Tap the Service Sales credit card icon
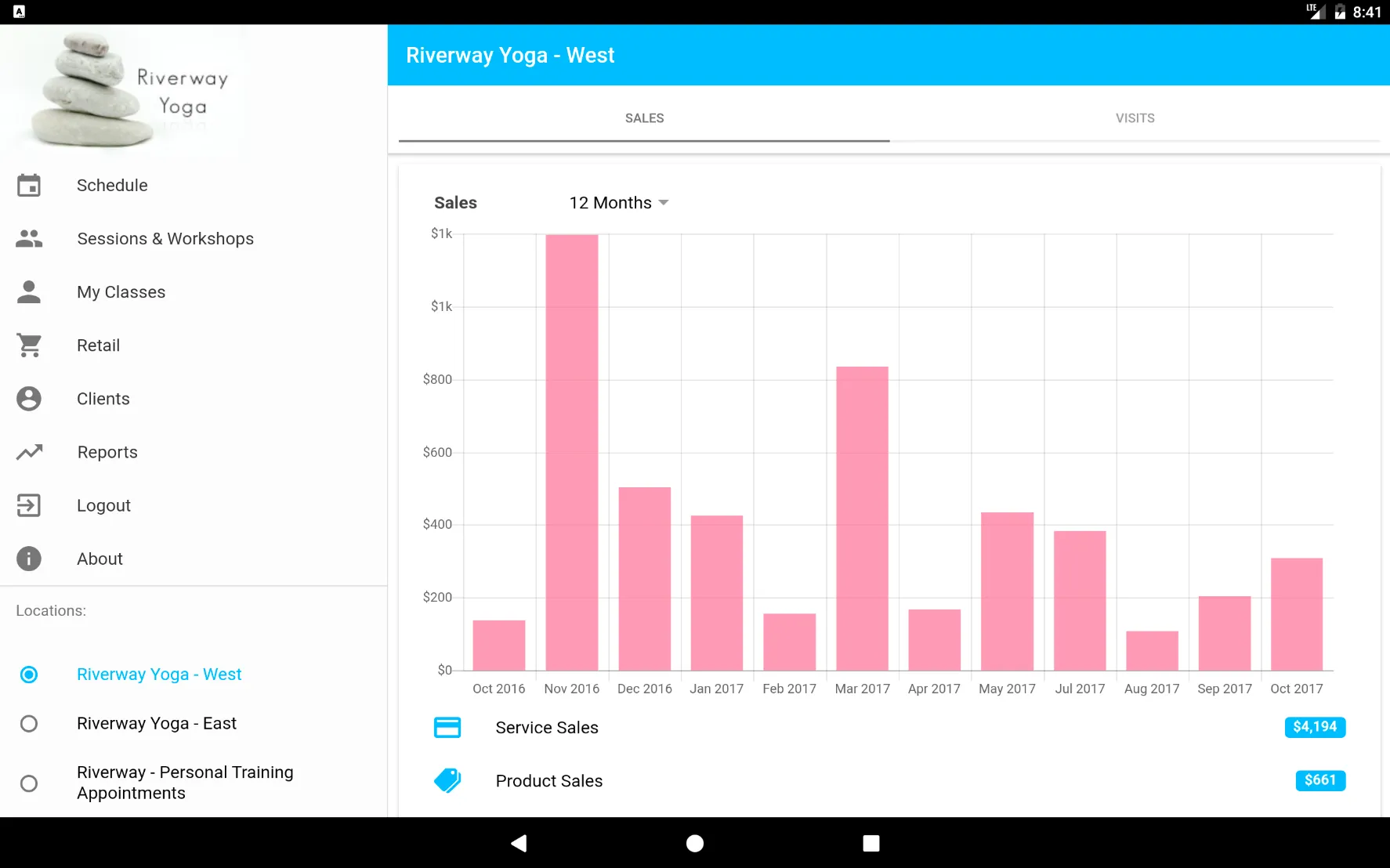The image size is (1390, 868). coord(447,728)
